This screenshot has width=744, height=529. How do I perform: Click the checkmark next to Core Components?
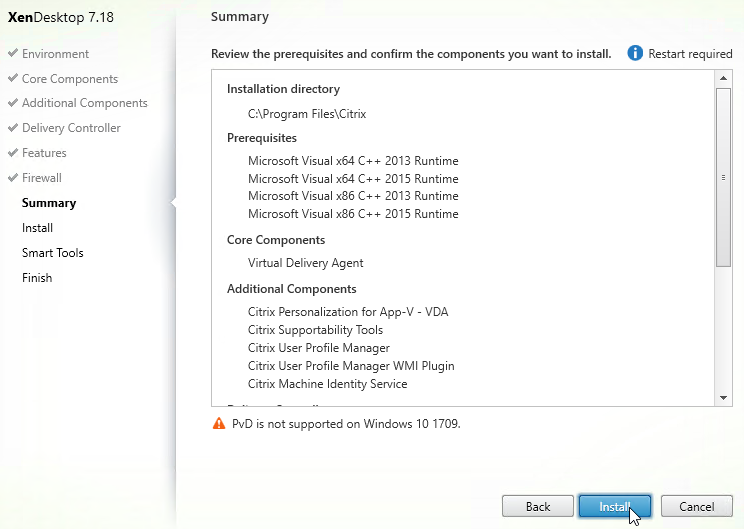tap(13, 78)
